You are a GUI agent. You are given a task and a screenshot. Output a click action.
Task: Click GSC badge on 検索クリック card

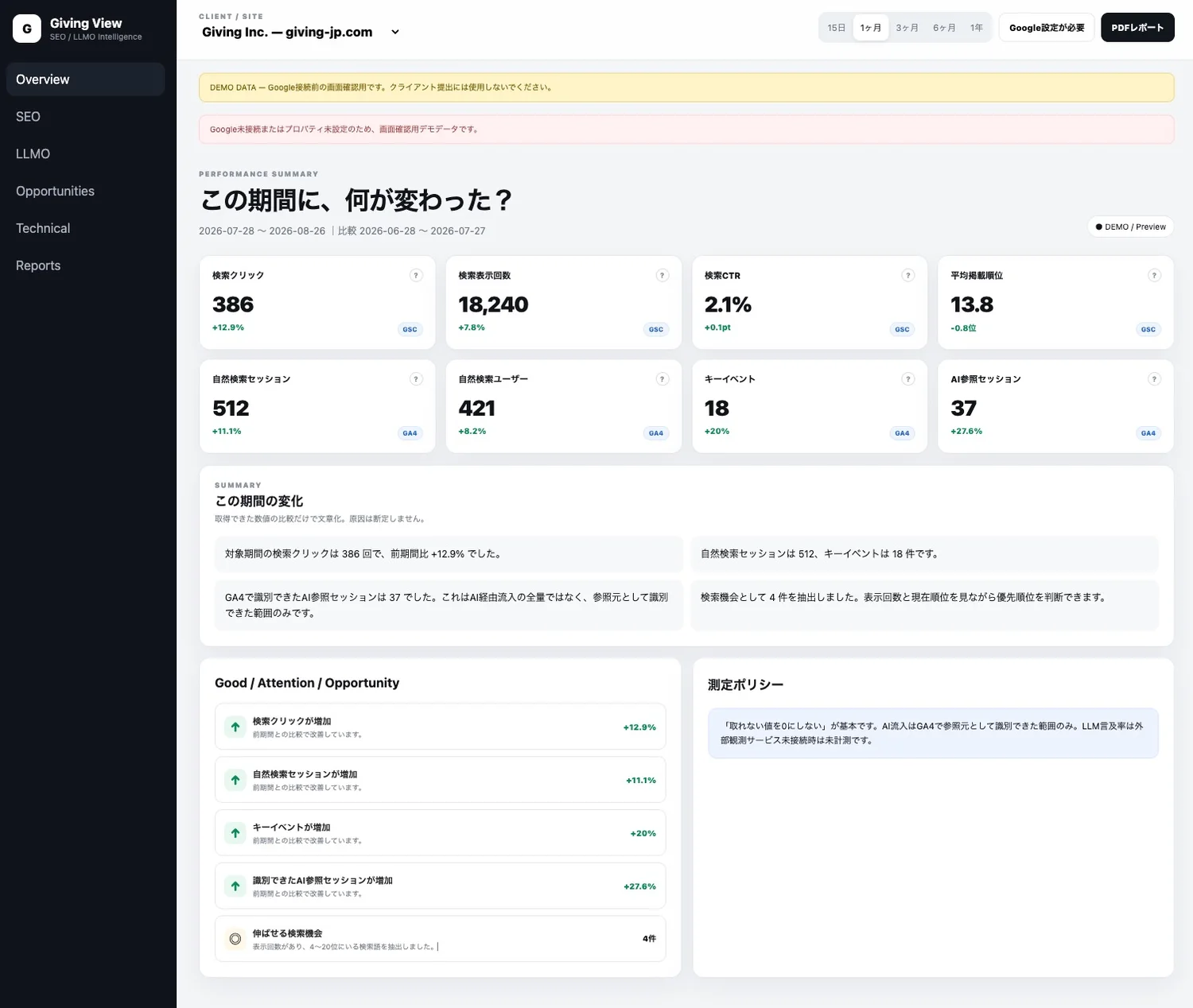pyautogui.click(x=410, y=329)
